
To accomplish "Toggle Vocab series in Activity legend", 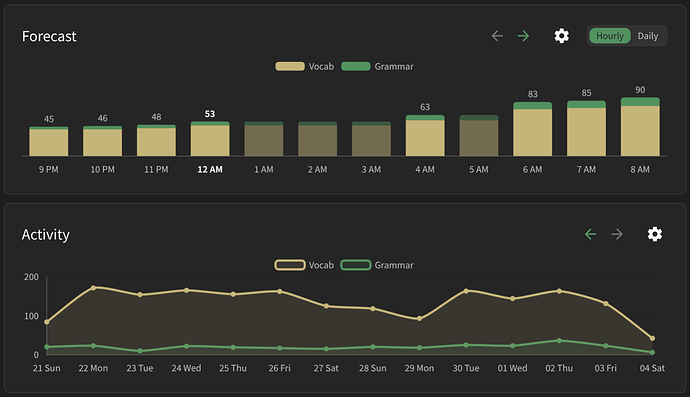I will pyautogui.click(x=305, y=265).
